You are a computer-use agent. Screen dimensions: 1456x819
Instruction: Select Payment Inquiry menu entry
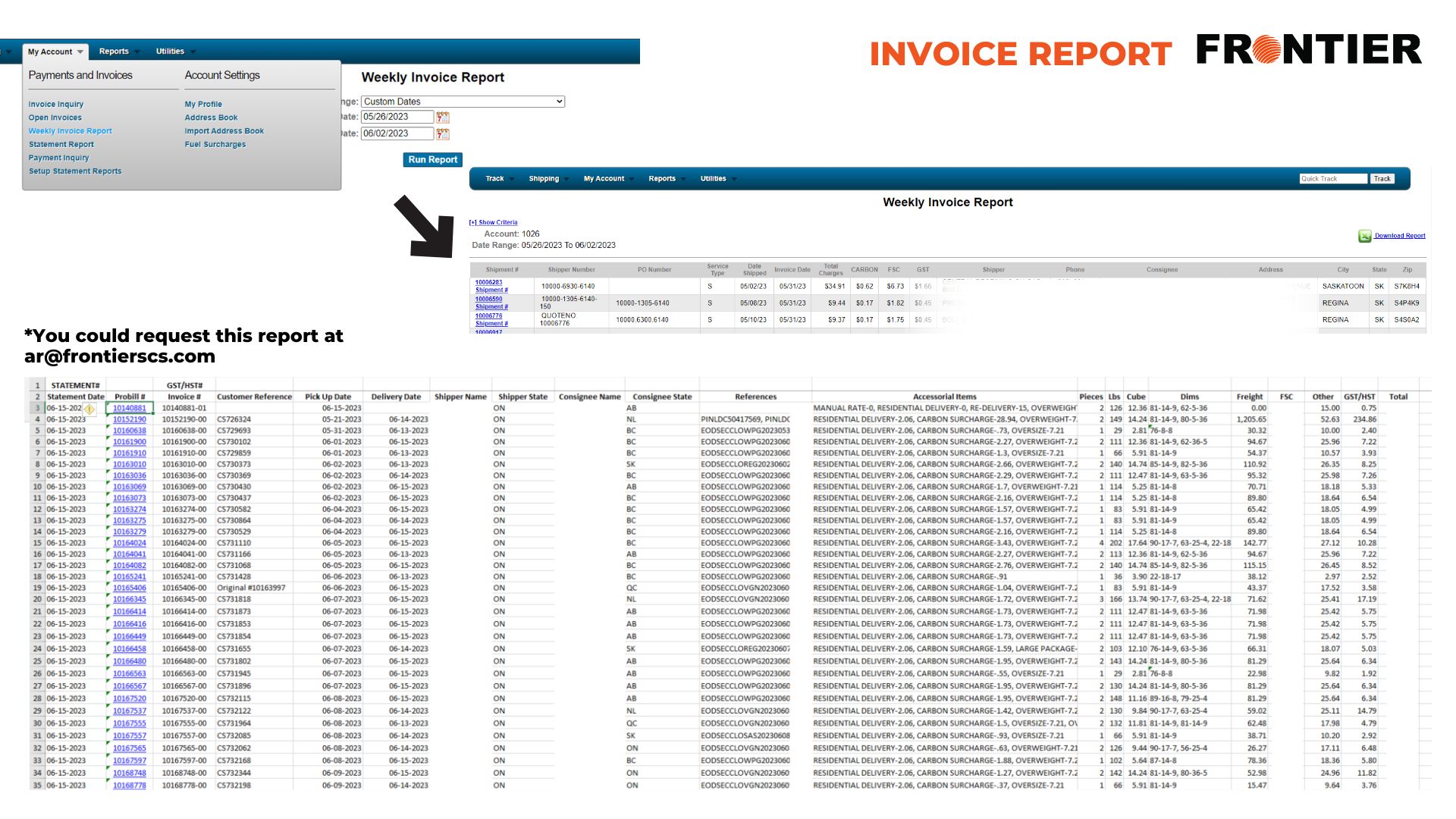pyautogui.click(x=59, y=158)
